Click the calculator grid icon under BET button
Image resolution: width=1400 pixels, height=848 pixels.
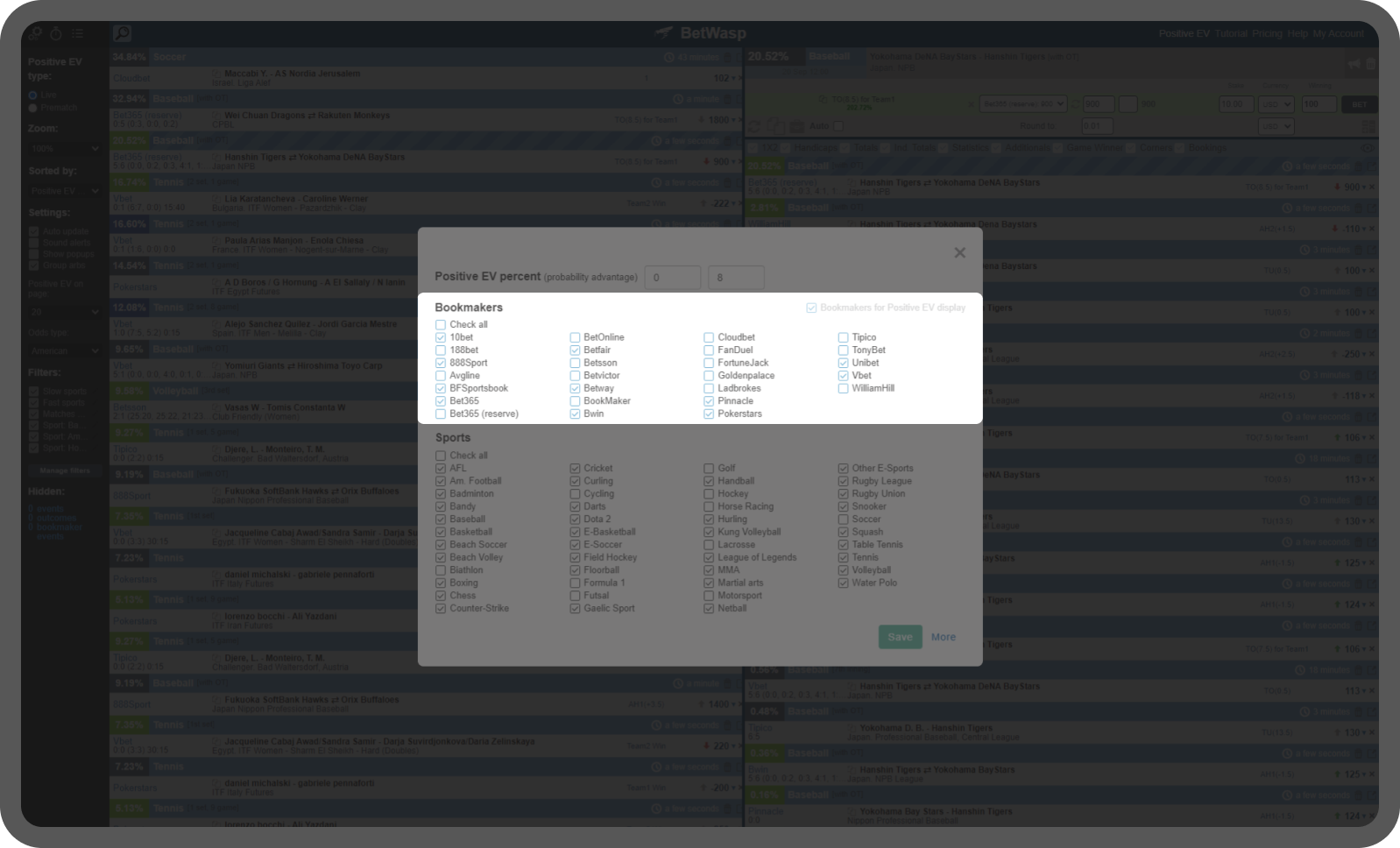pyautogui.click(x=1368, y=126)
